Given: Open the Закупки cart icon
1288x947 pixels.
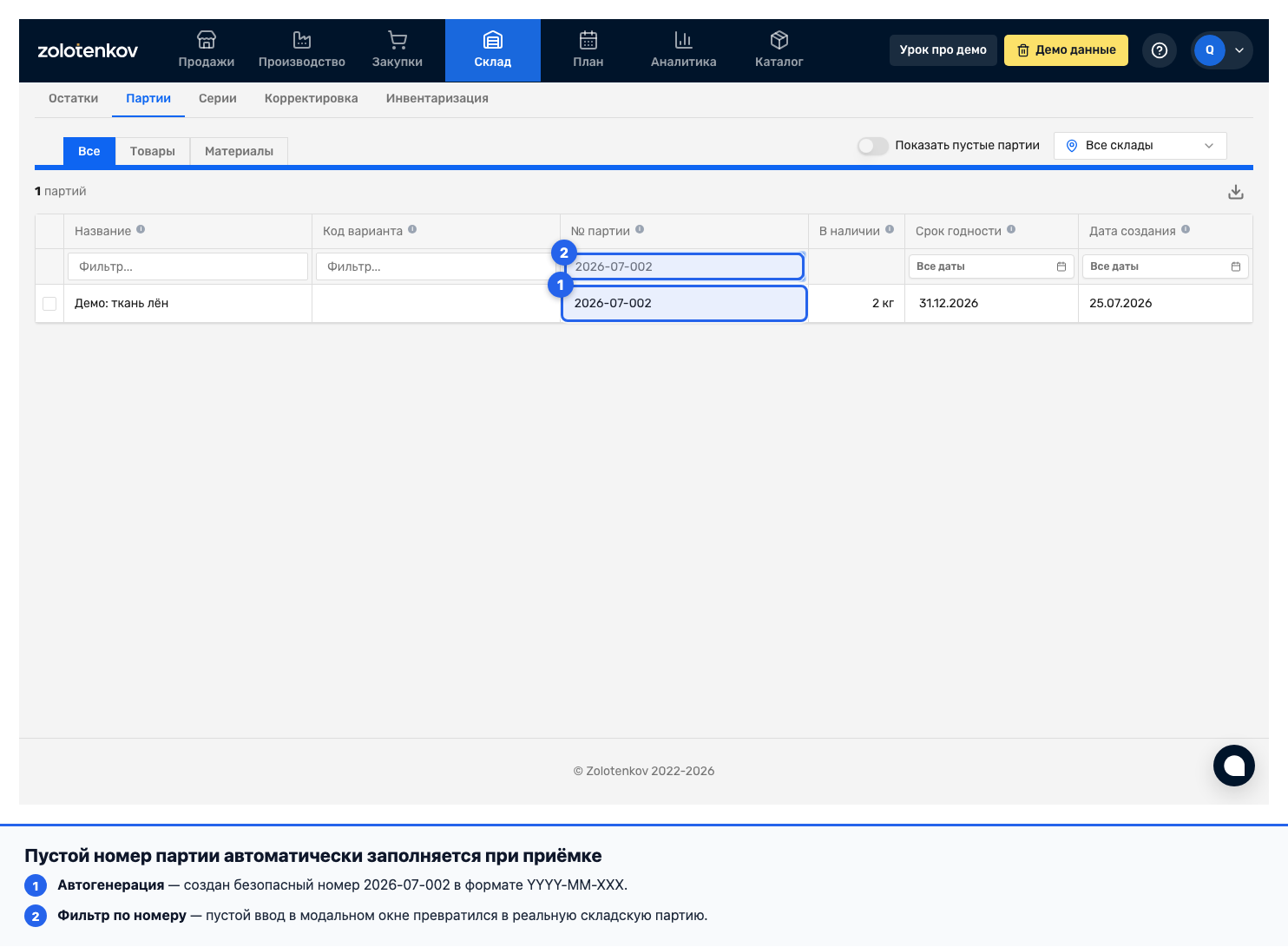Looking at the screenshot, I should 398,40.
